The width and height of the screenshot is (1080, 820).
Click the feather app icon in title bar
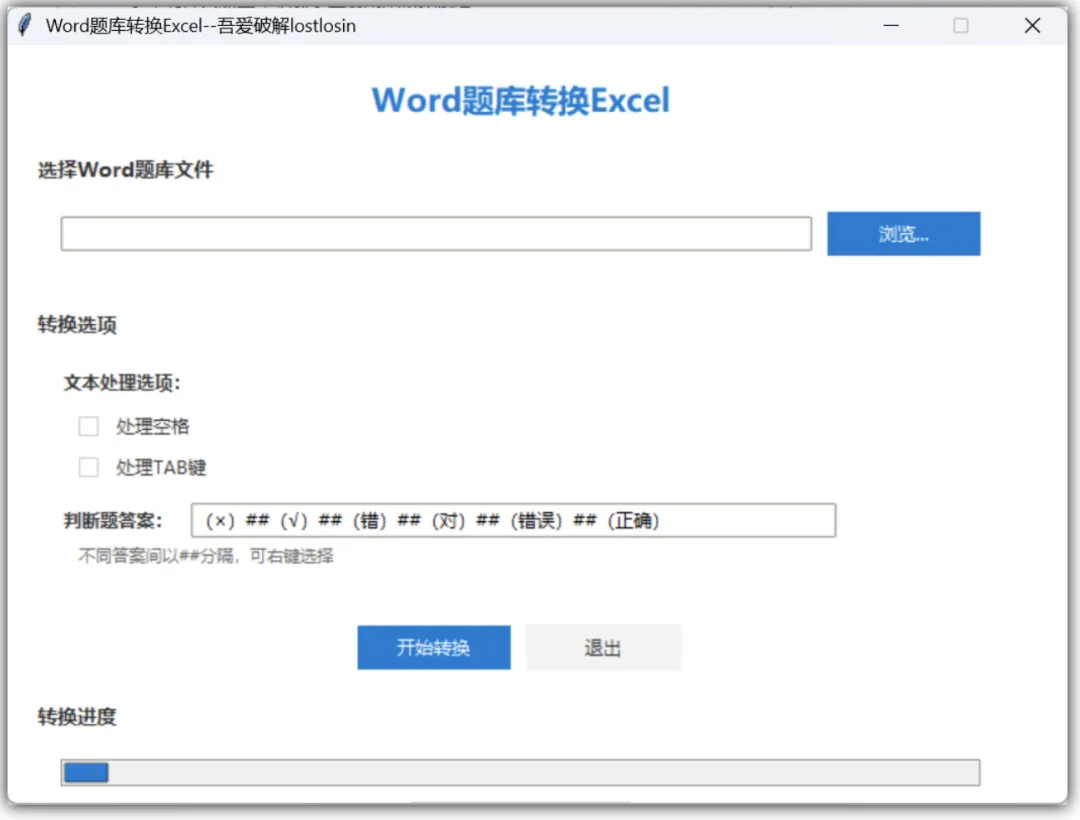[x=24, y=25]
